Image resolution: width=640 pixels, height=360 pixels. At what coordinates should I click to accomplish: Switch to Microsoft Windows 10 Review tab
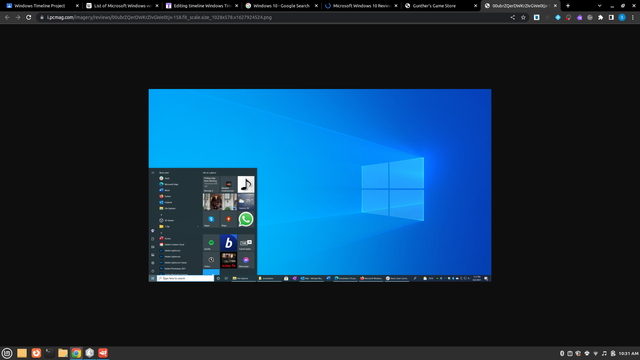pyautogui.click(x=360, y=6)
